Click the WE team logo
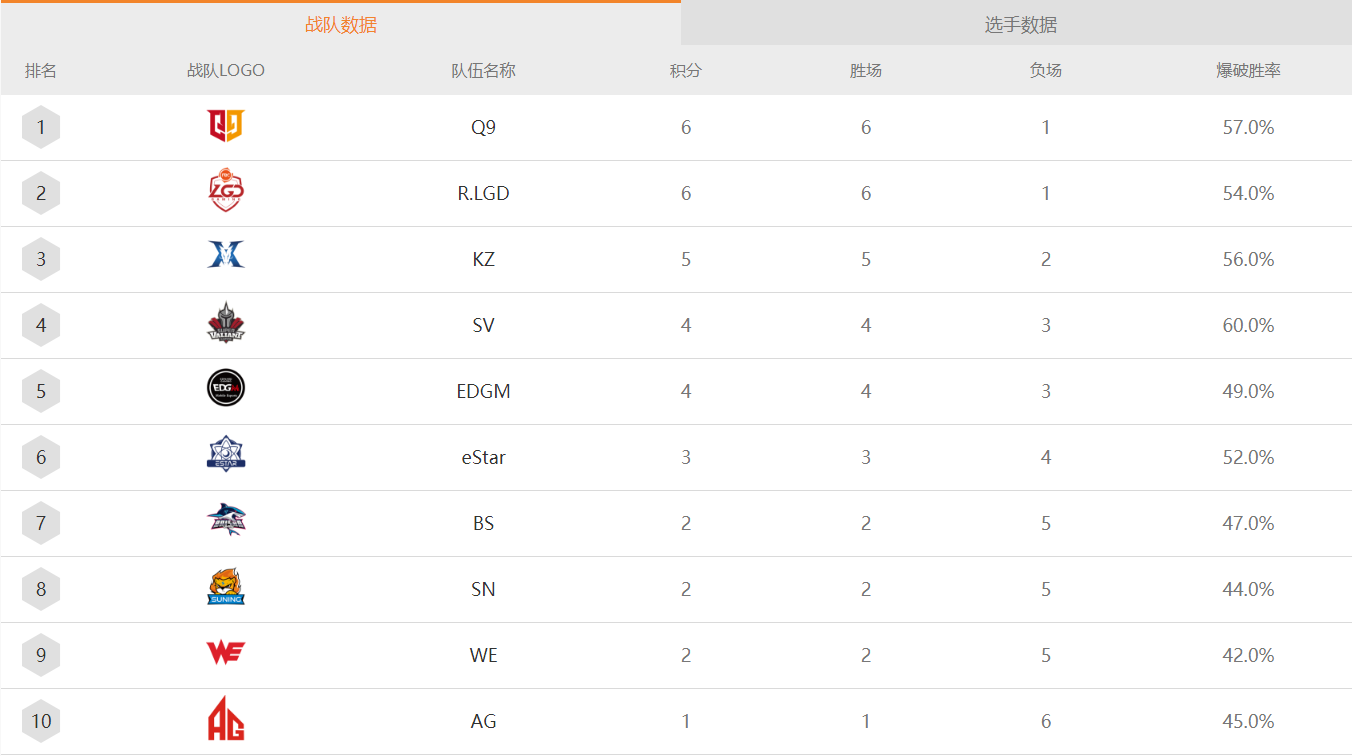This screenshot has height=756, width=1352. pos(226,654)
